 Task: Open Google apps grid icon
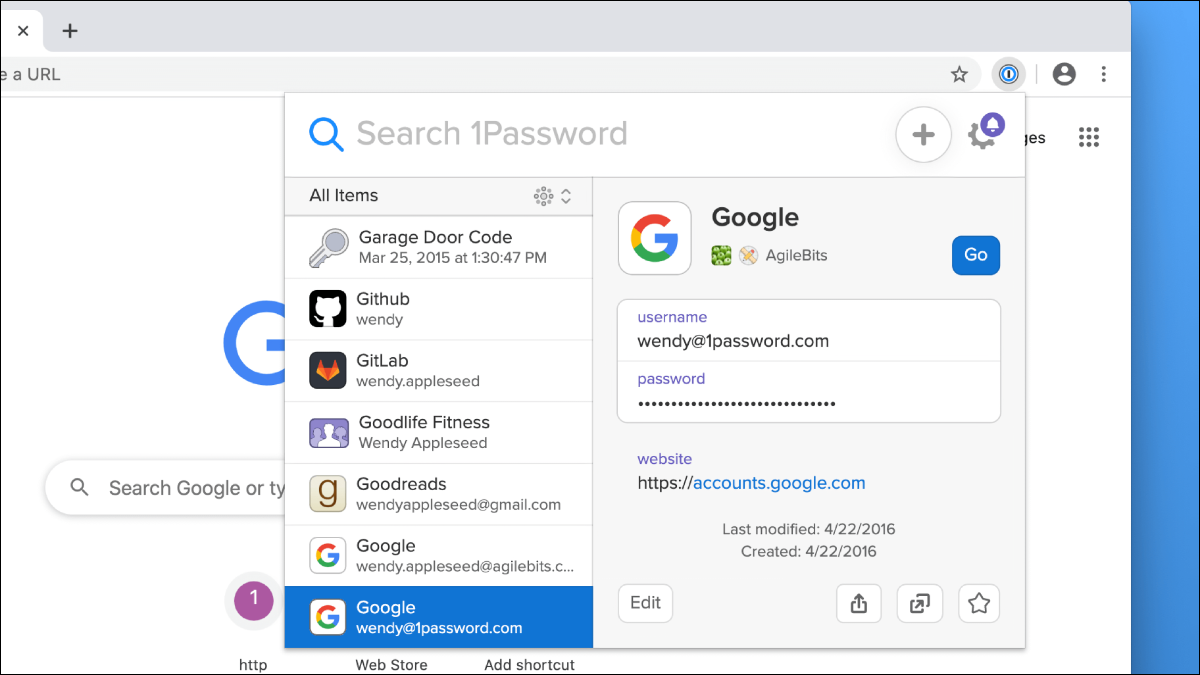pos(1089,138)
